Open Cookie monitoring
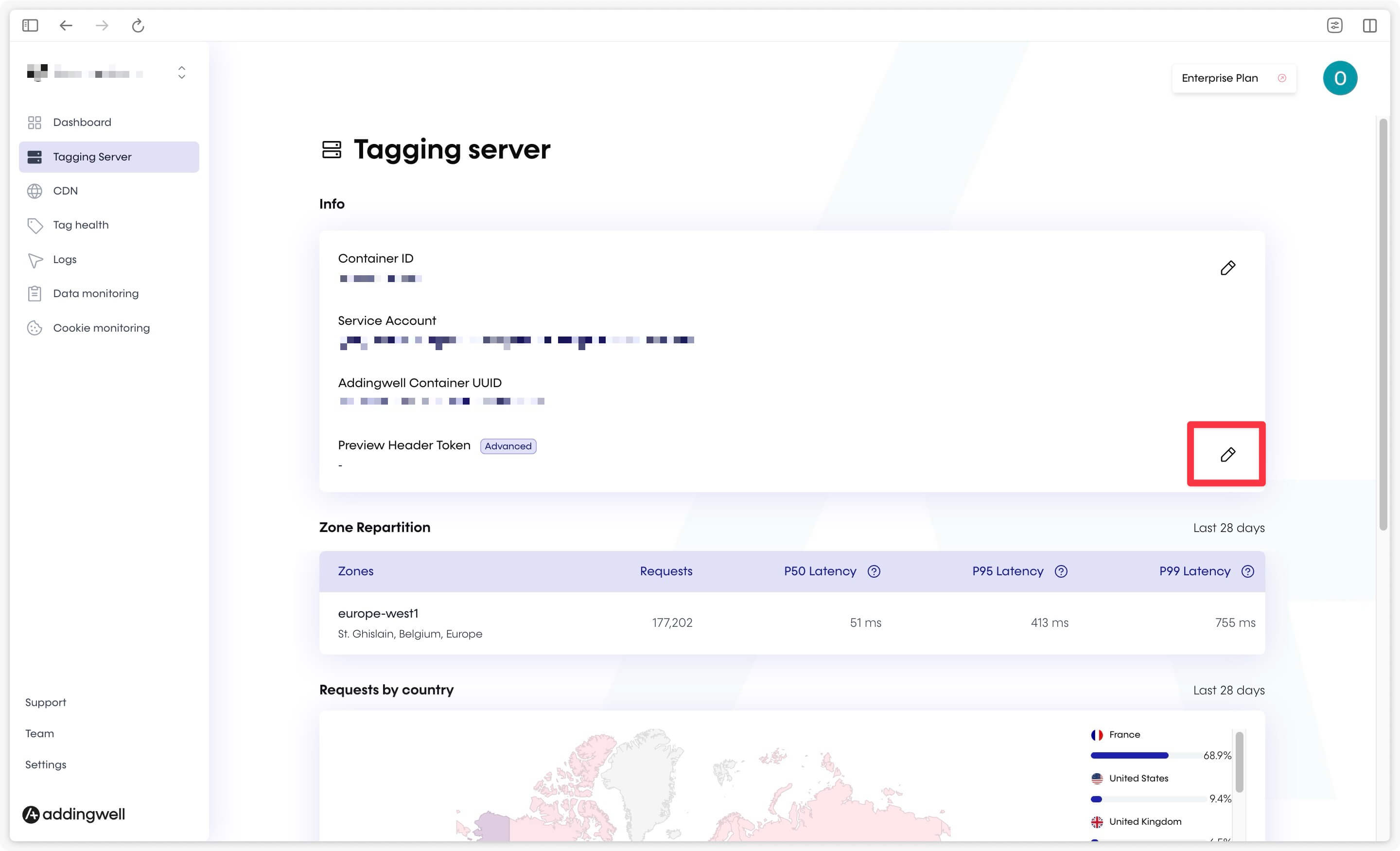The image size is (1400, 851). [x=109, y=328]
